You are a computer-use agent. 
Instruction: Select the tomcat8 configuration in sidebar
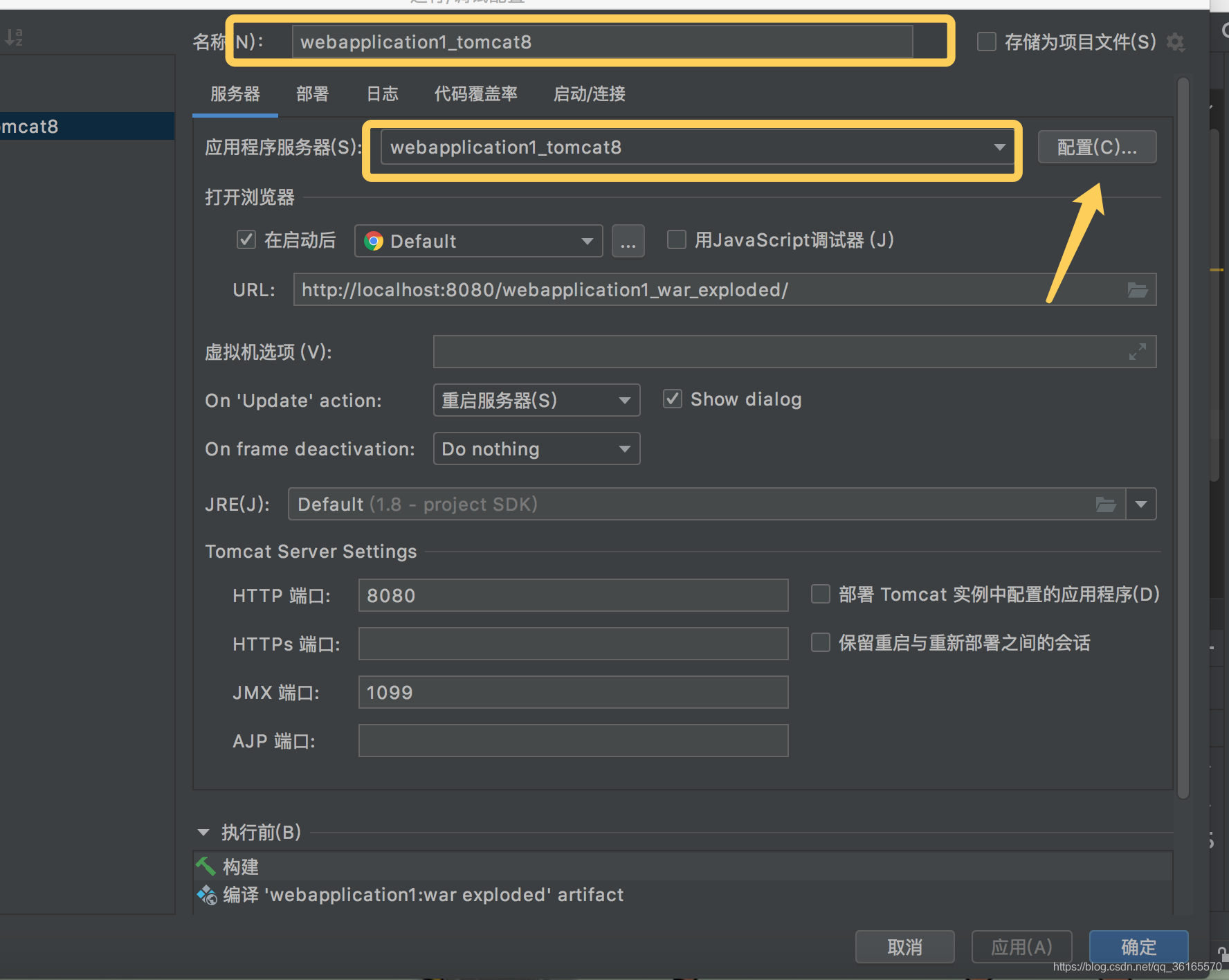click(x=87, y=126)
